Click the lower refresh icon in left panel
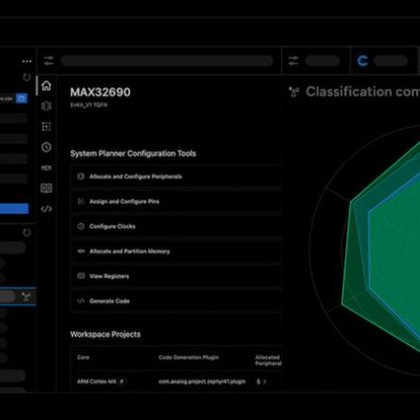The width and height of the screenshot is (420, 420). point(27,232)
